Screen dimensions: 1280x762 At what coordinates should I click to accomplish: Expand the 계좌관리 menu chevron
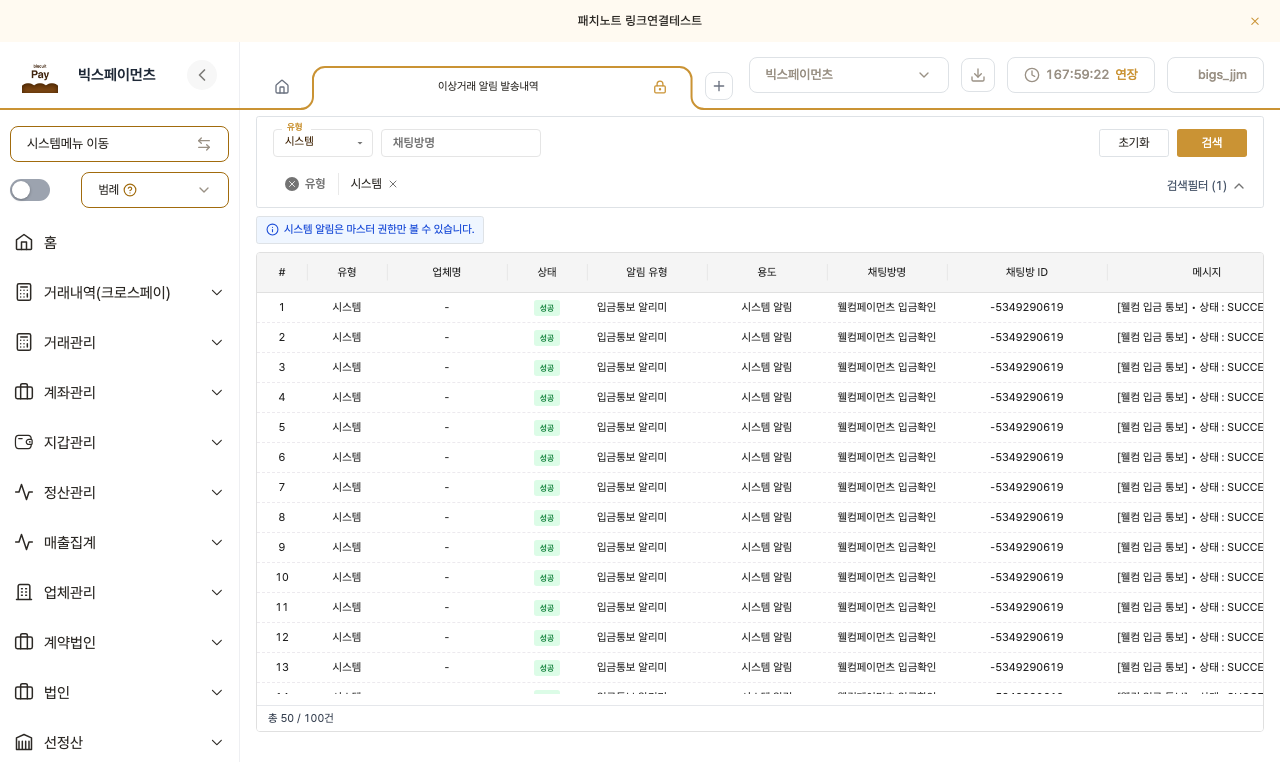coord(217,392)
